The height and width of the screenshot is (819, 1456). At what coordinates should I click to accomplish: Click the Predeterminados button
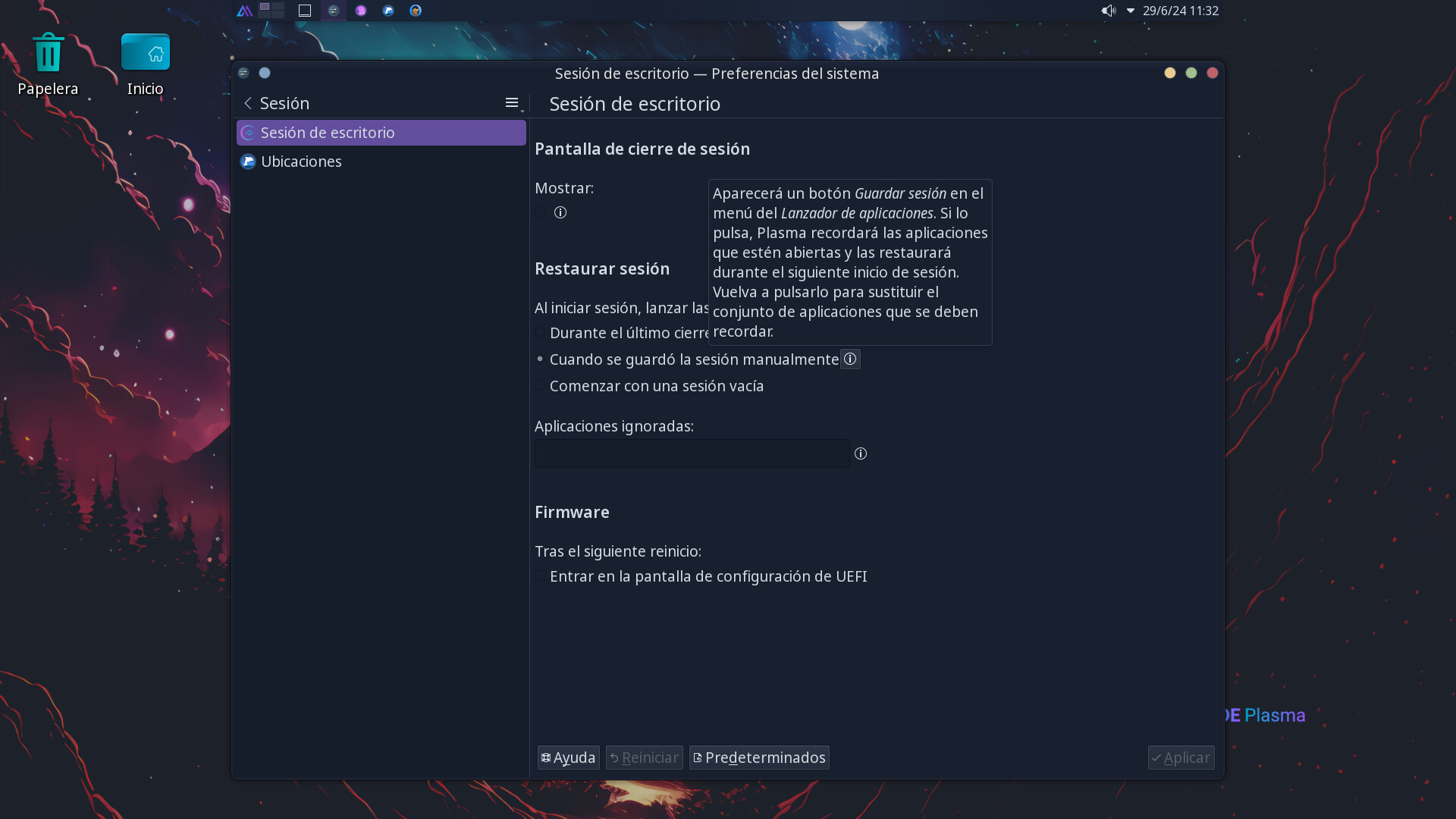pos(758,758)
